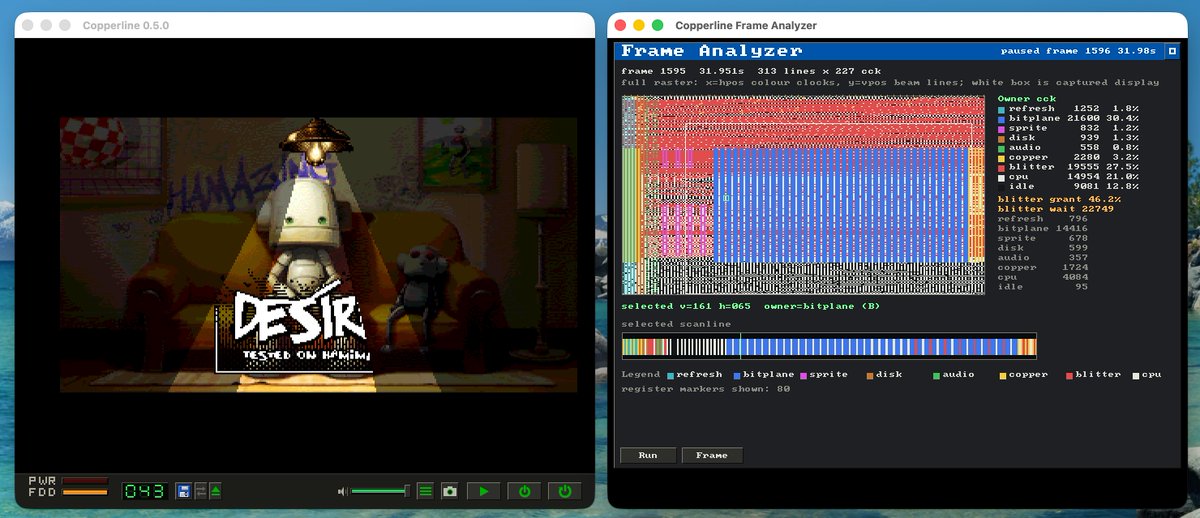Screen dimensions: 1200x518
Task: Click the 'Copperline Frame Analyzer' window title bar
Action: [x=899, y=25]
